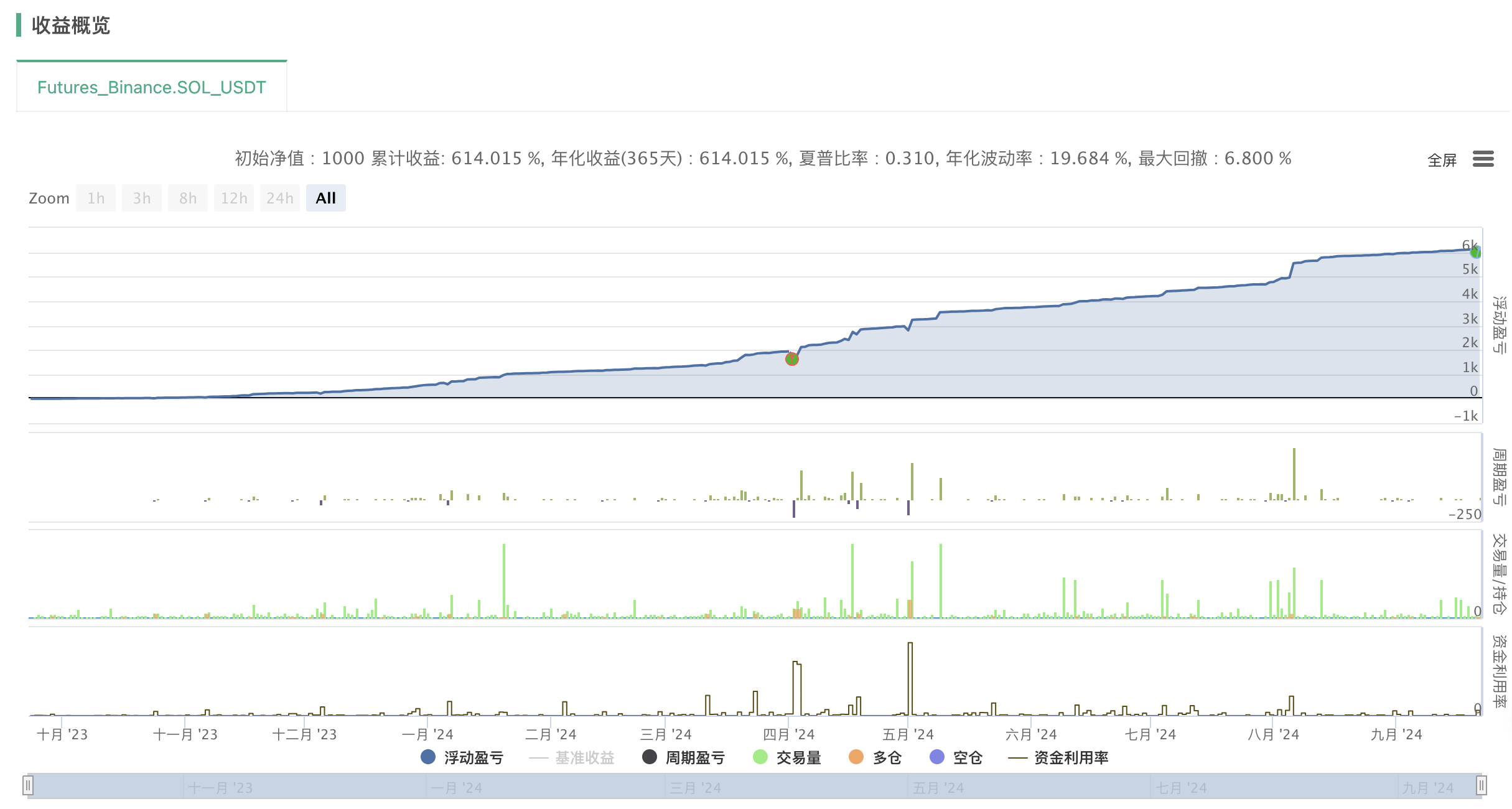
Task: Set zoom range to 3h
Action: coord(142,198)
